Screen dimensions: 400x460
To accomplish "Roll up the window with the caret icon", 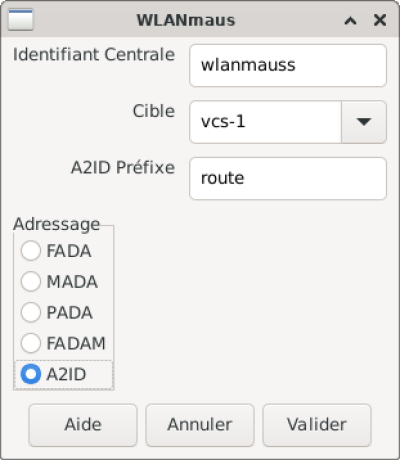I will [350, 21].
